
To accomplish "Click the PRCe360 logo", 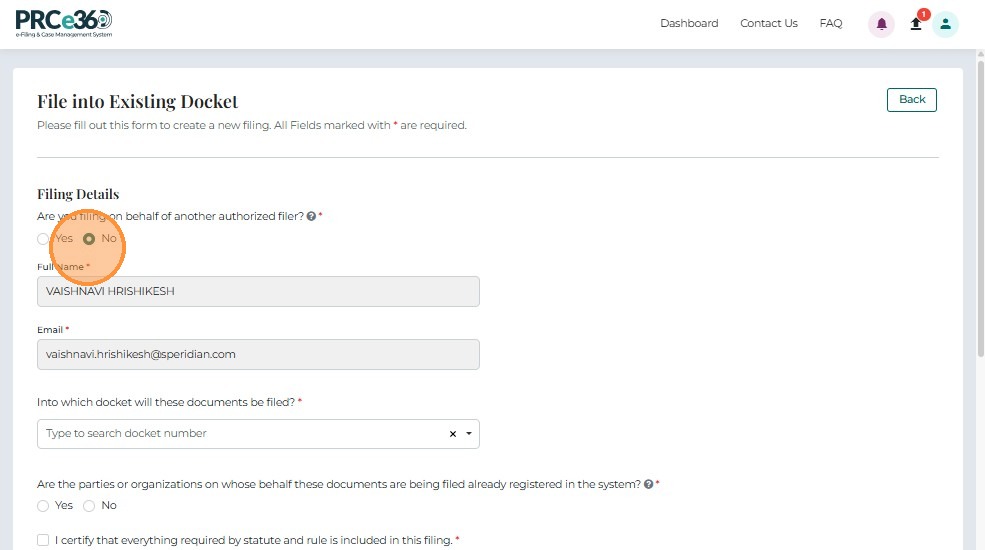I will pos(64,23).
